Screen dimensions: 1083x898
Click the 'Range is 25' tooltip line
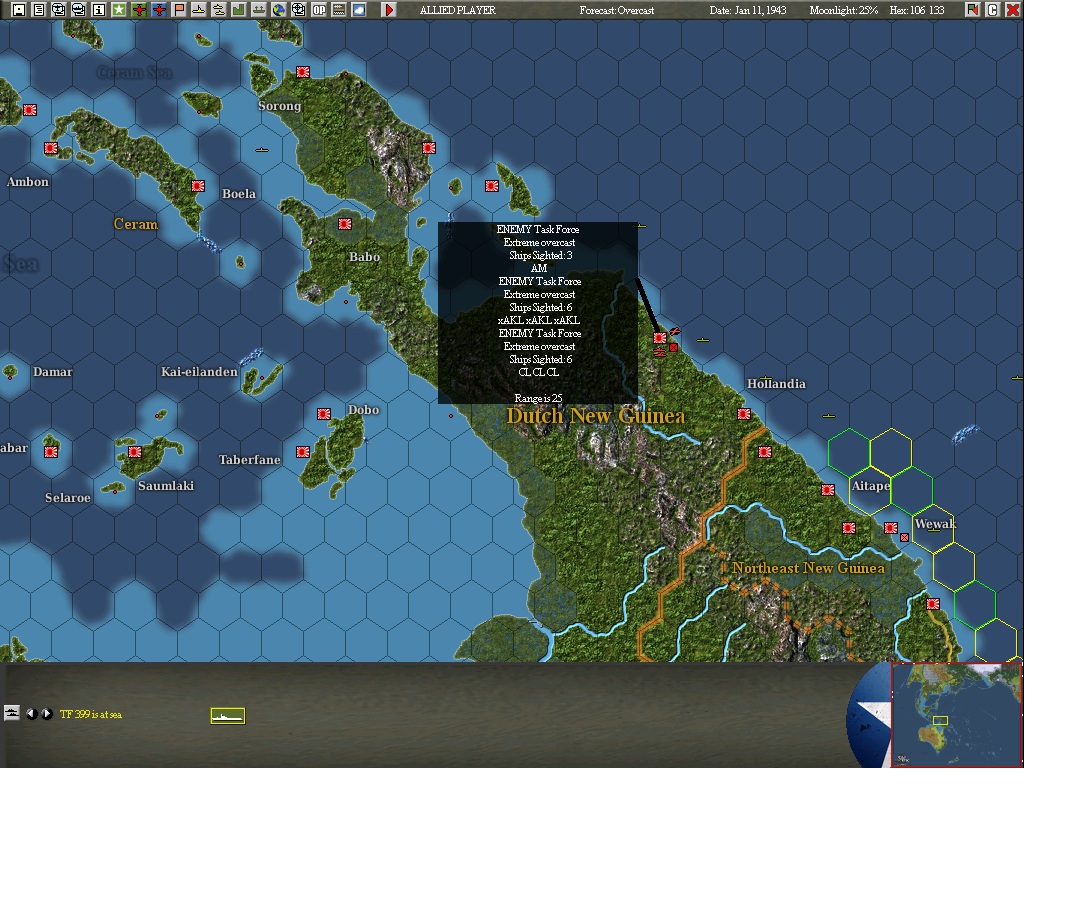(538, 399)
